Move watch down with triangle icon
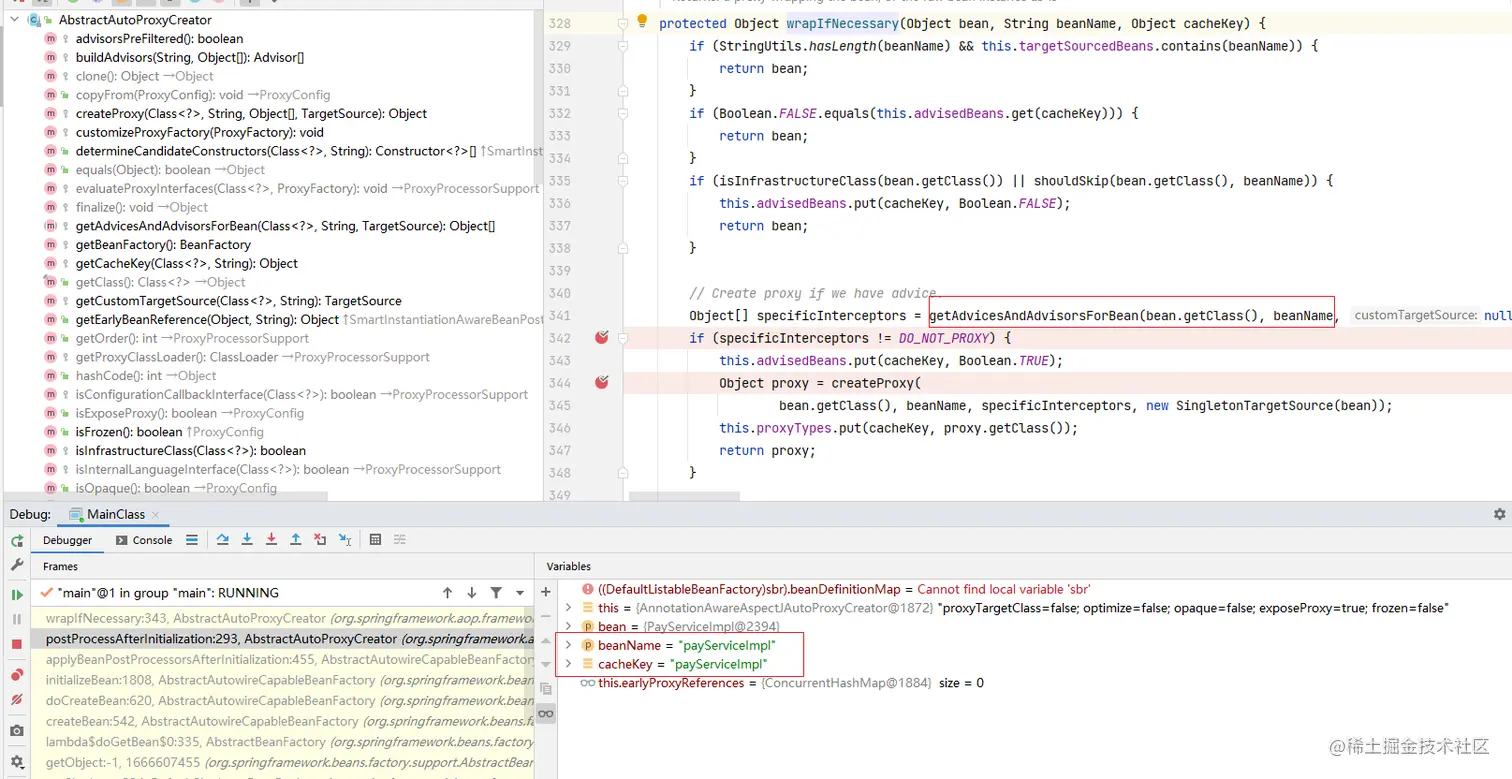 [545, 664]
